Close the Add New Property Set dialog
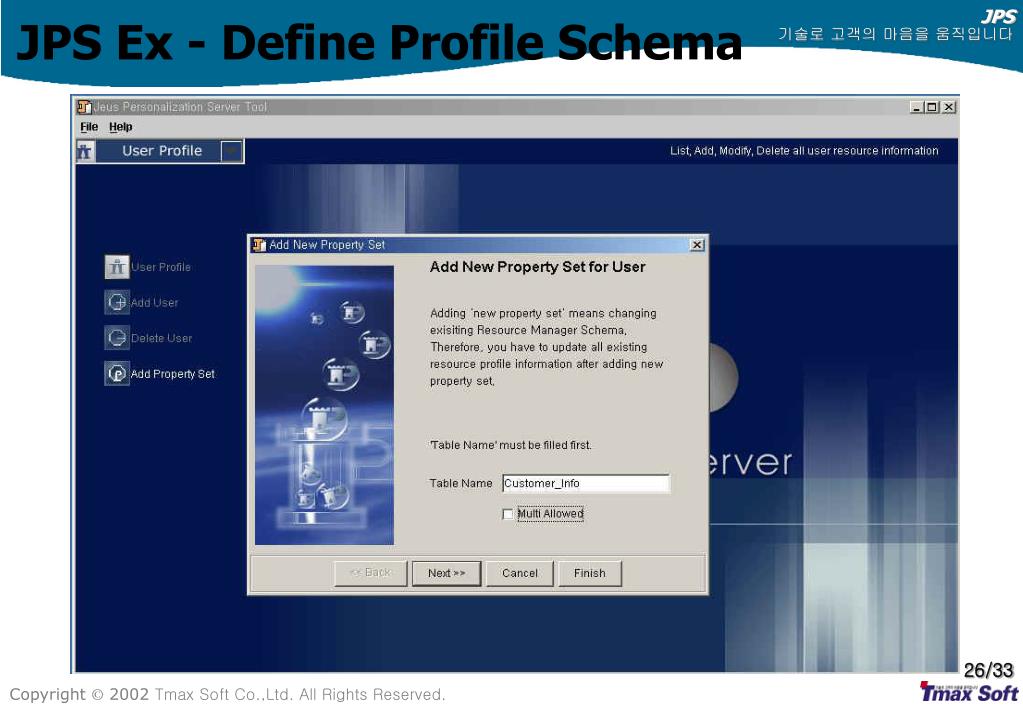This screenshot has height=708, width=1023. 697,245
